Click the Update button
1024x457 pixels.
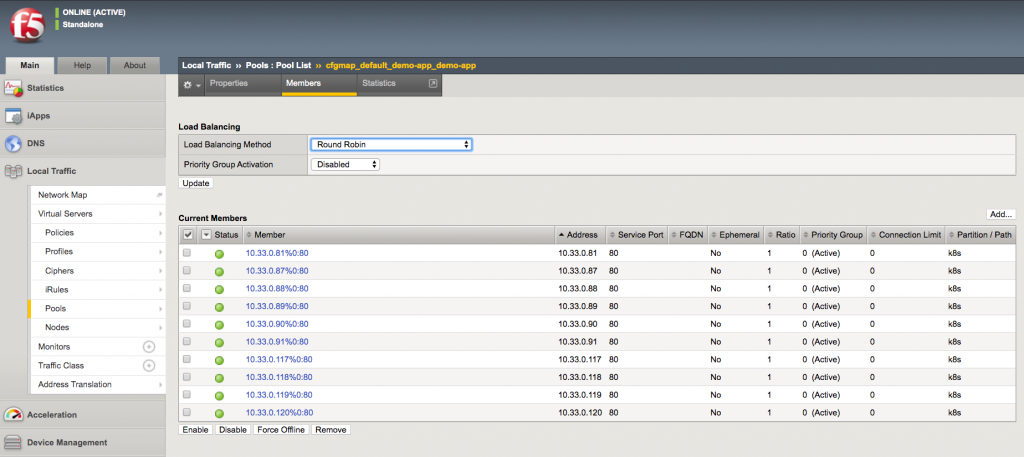pyautogui.click(x=195, y=184)
